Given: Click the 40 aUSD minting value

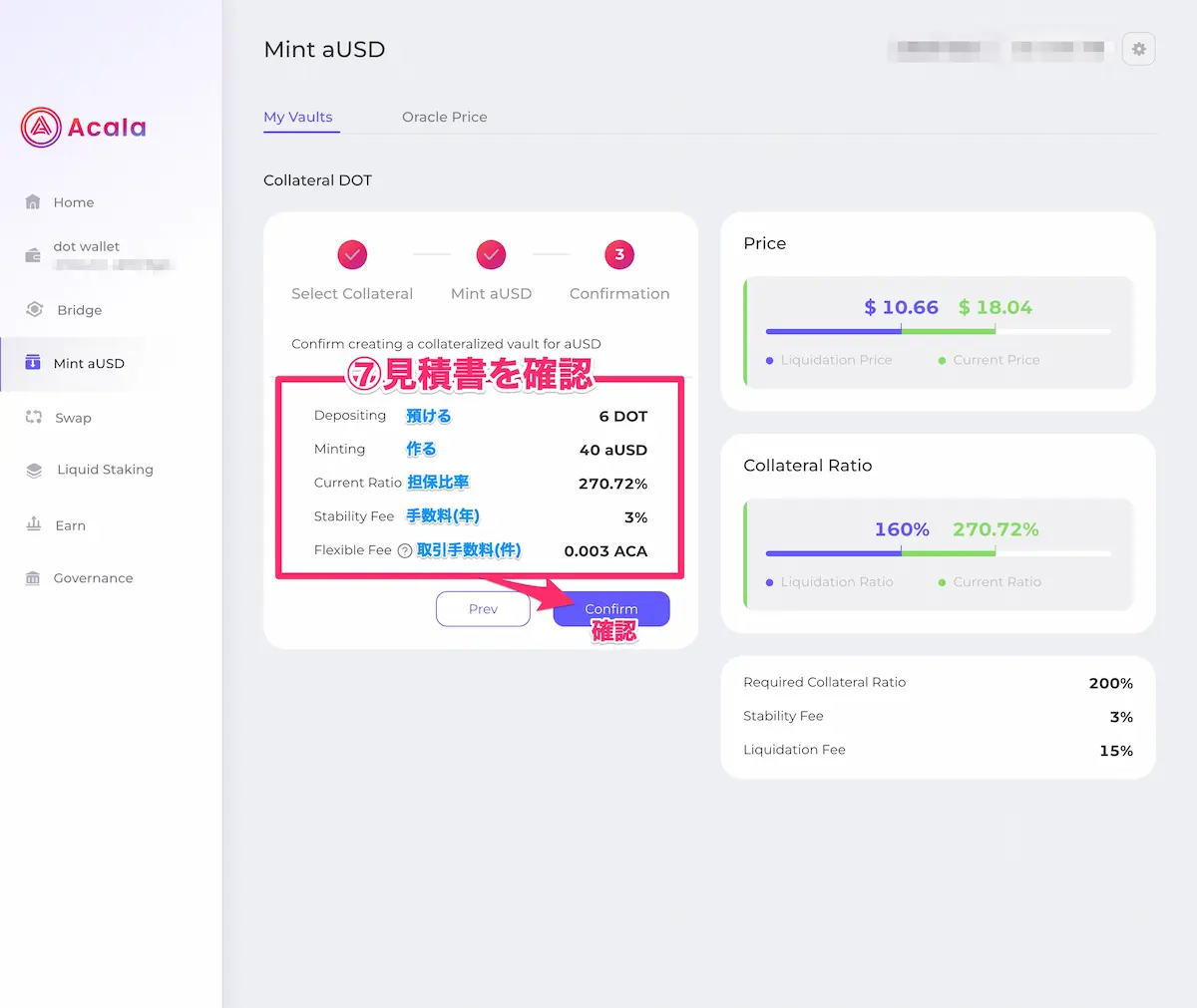Looking at the screenshot, I should [x=613, y=450].
